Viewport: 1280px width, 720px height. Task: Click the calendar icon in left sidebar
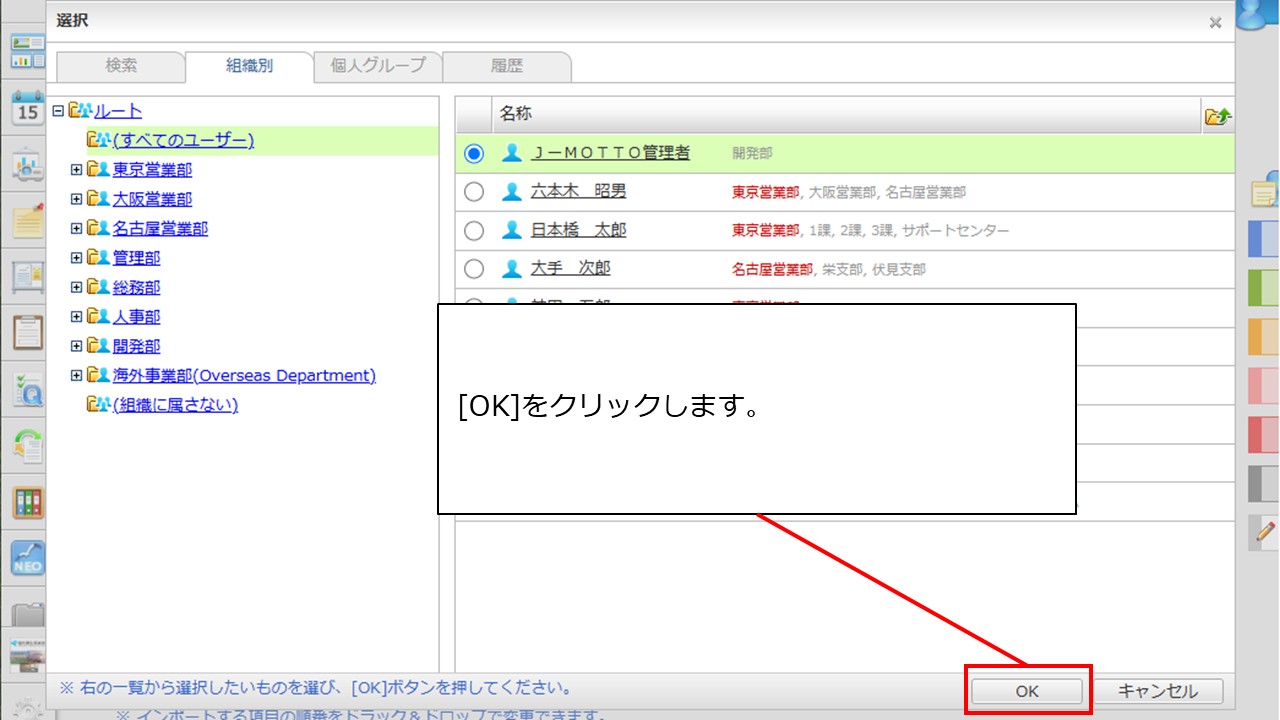[x=27, y=108]
